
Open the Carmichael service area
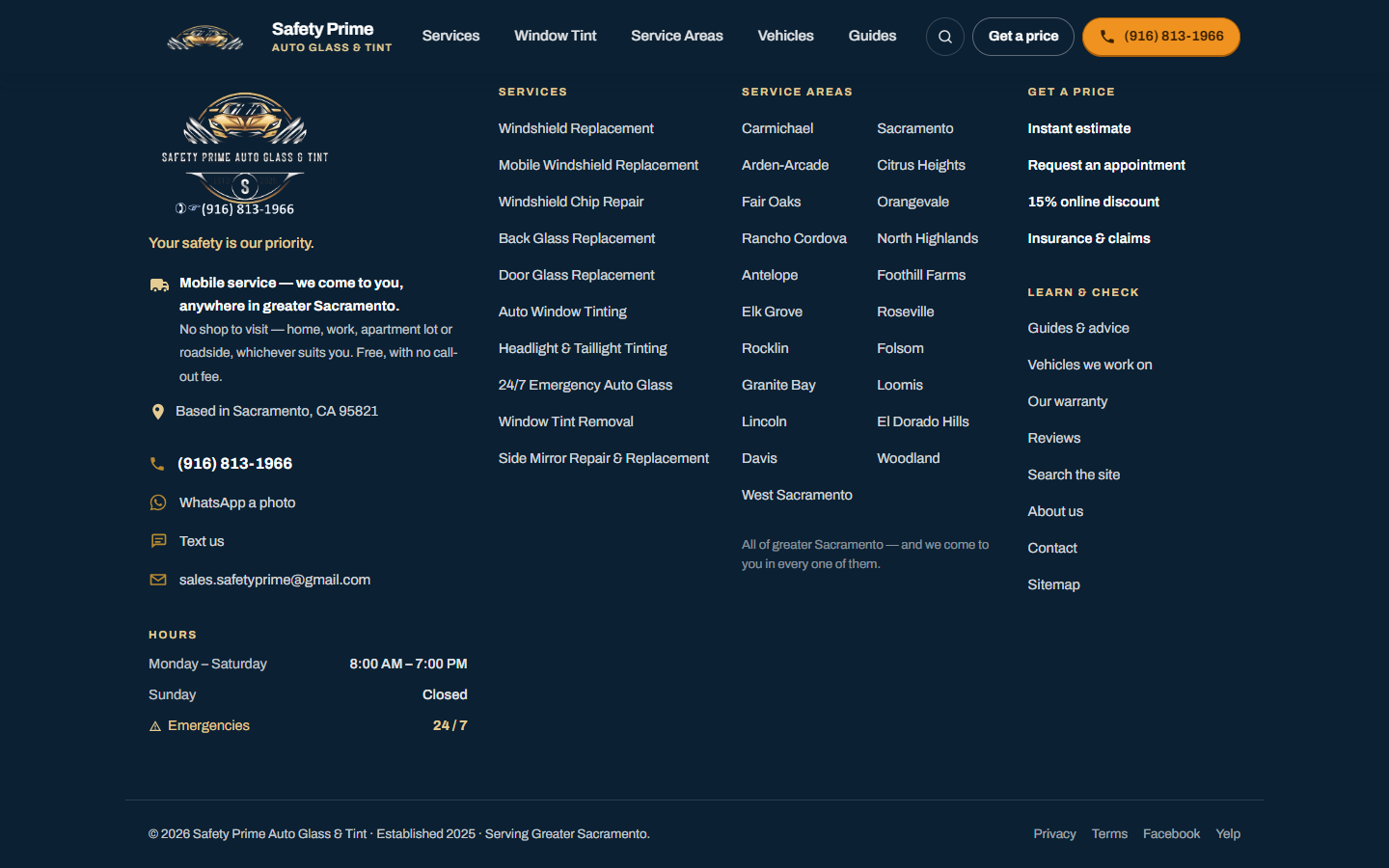point(777,128)
